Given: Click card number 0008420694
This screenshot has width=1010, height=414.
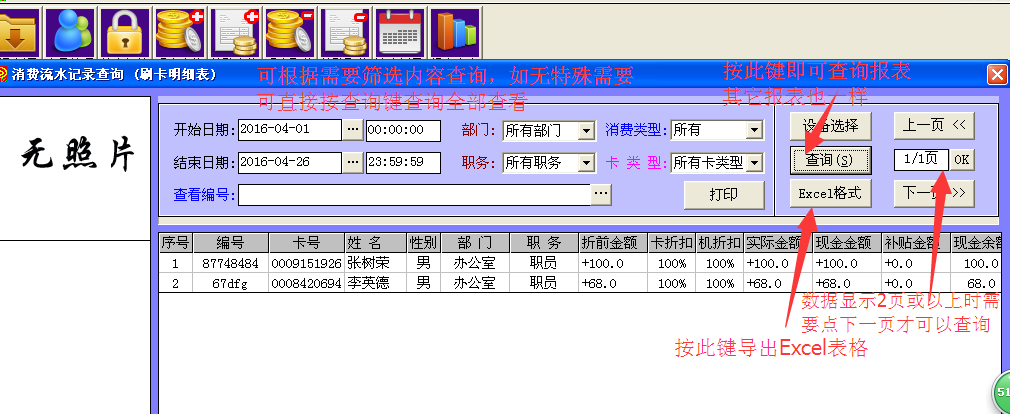Looking at the screenshot, I should [307, 283].
